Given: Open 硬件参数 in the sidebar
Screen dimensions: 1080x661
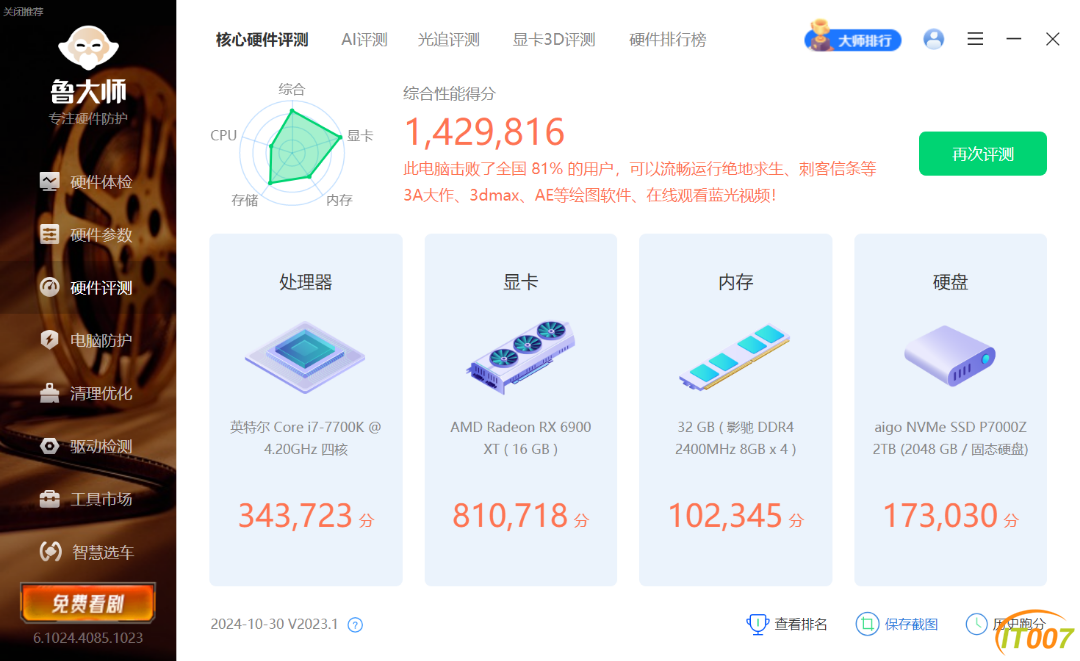Looking at the screenshot, I should (86, 235).
